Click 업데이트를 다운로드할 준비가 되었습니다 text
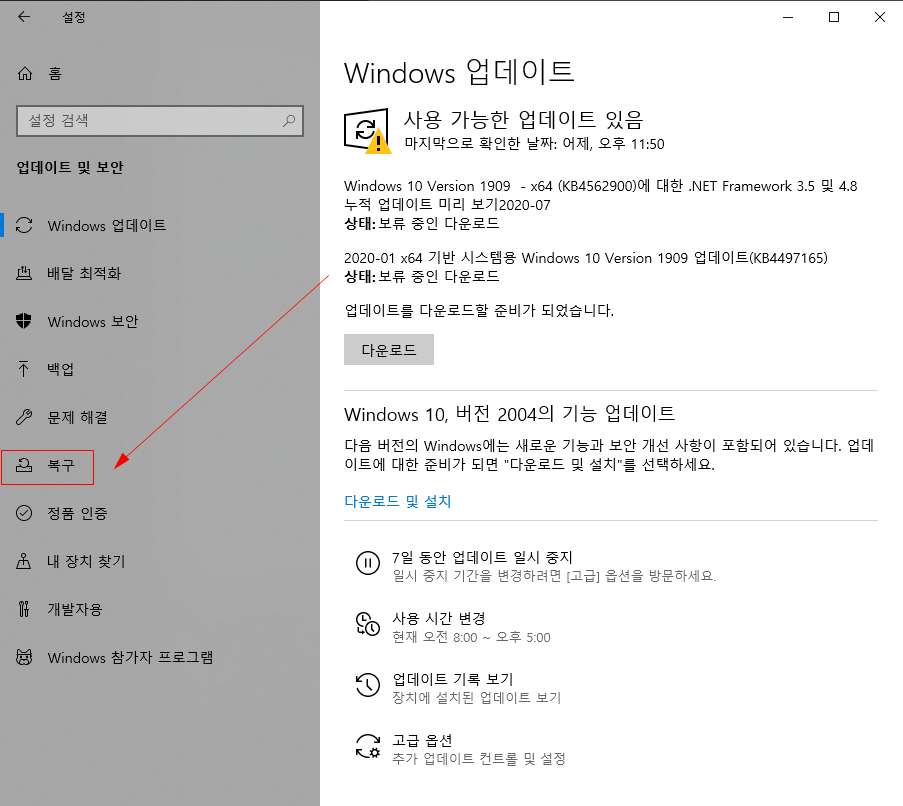Screen dimensions: 903x806 pyautogui.click(x=479, y=310)
